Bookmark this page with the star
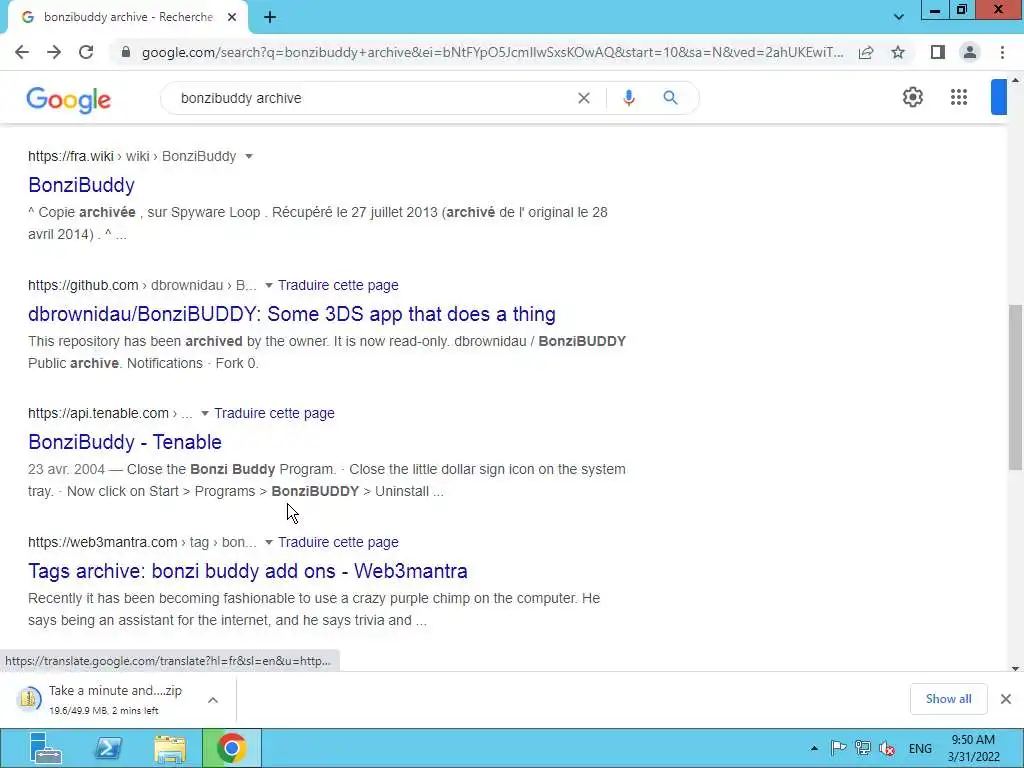Viewport: 1024px width, 768px height. (x=898, y=52)
